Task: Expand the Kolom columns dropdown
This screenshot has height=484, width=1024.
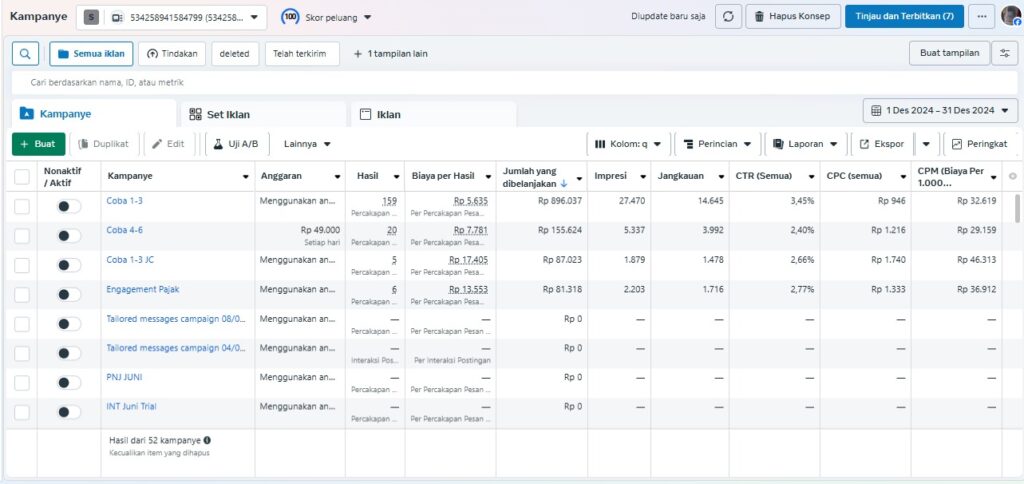Action: coord(629,144)
